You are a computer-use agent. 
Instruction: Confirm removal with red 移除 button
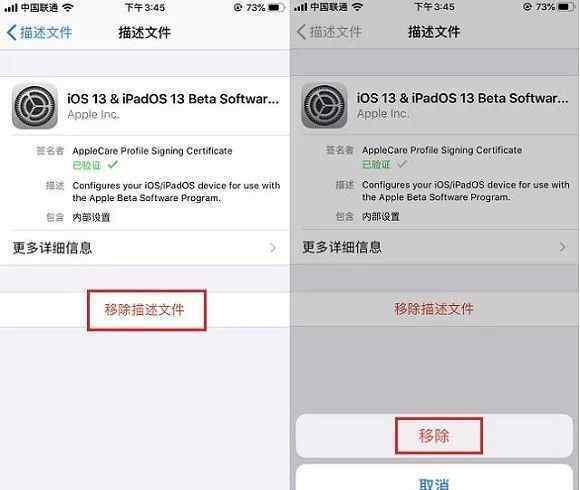coord(434,436)
